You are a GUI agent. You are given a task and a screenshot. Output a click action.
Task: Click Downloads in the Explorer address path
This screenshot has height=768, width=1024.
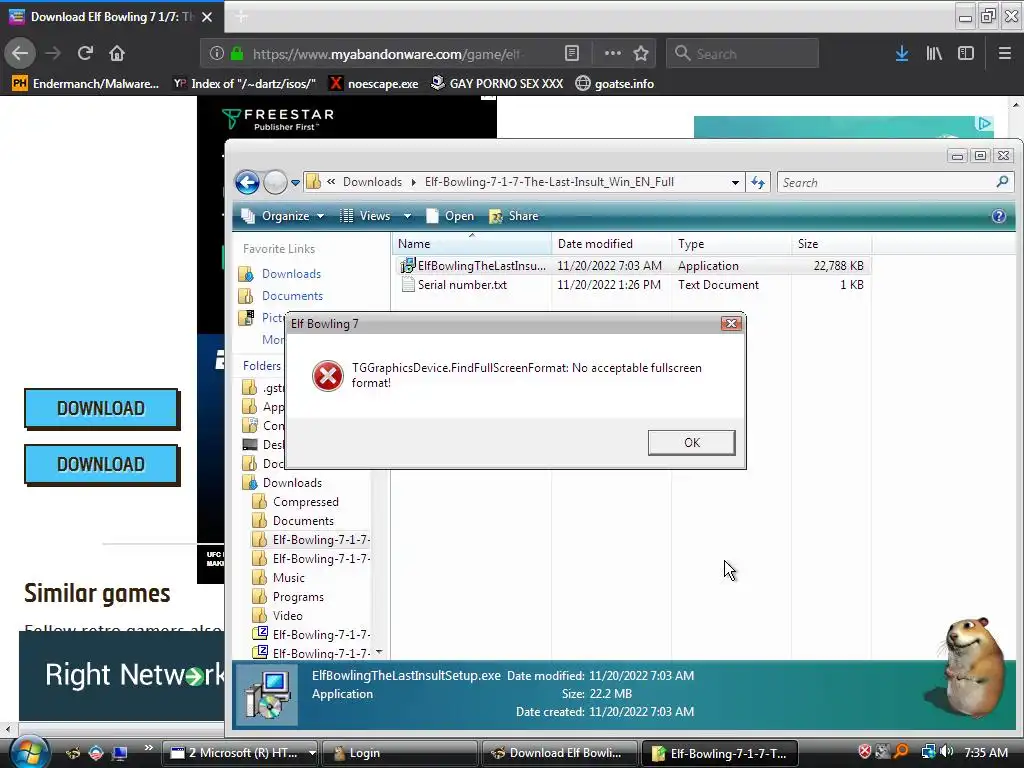372,182
